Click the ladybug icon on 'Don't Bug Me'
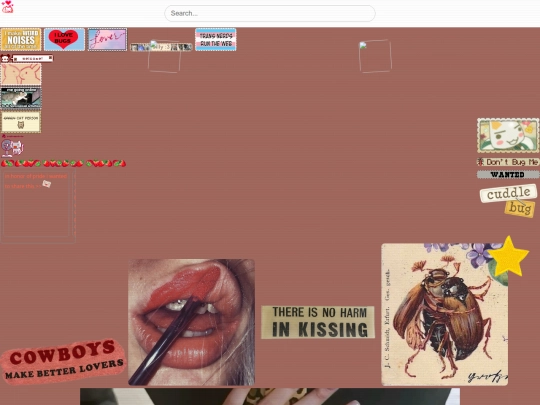This screenshot has width=540, height=405. click(x=481, y=162)
